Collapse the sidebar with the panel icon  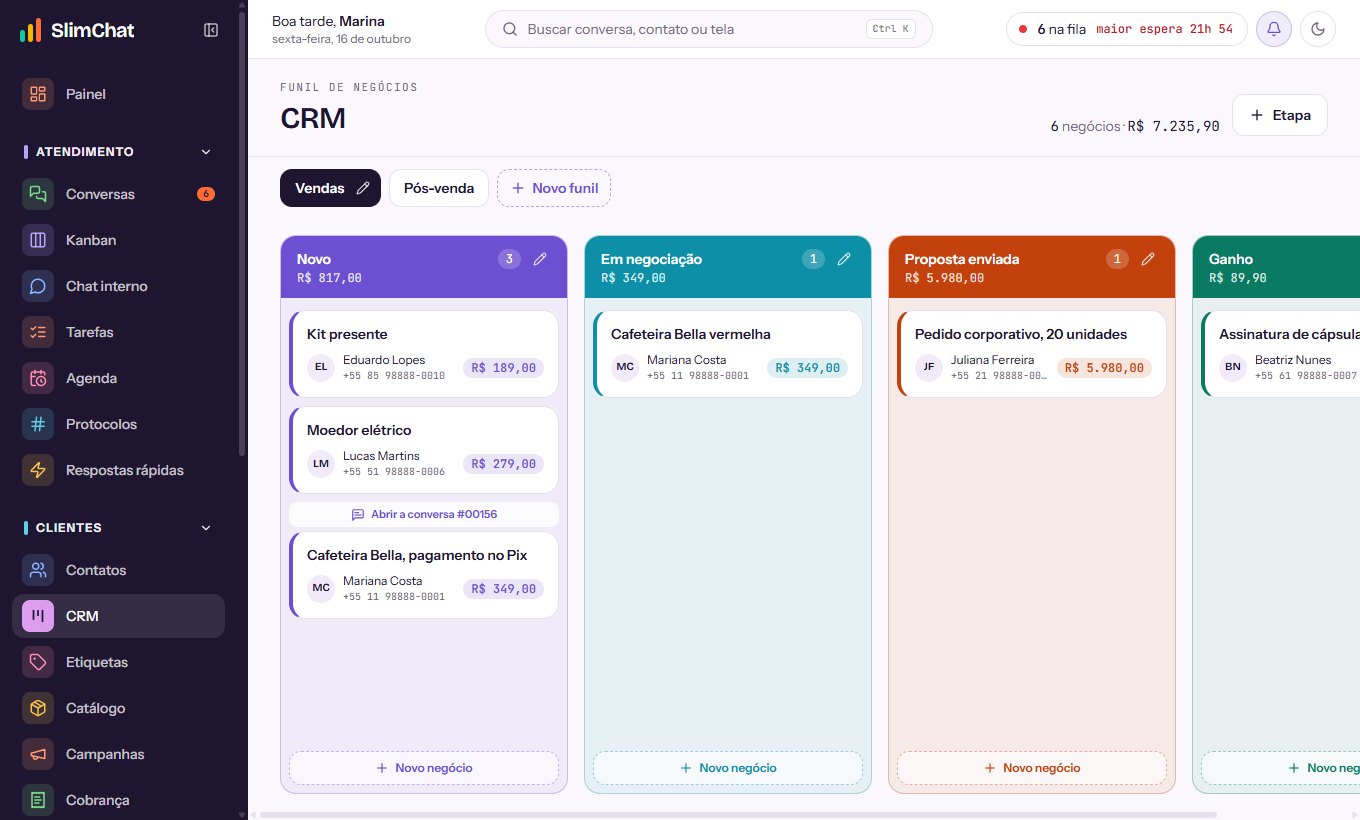tap(211, 30)
